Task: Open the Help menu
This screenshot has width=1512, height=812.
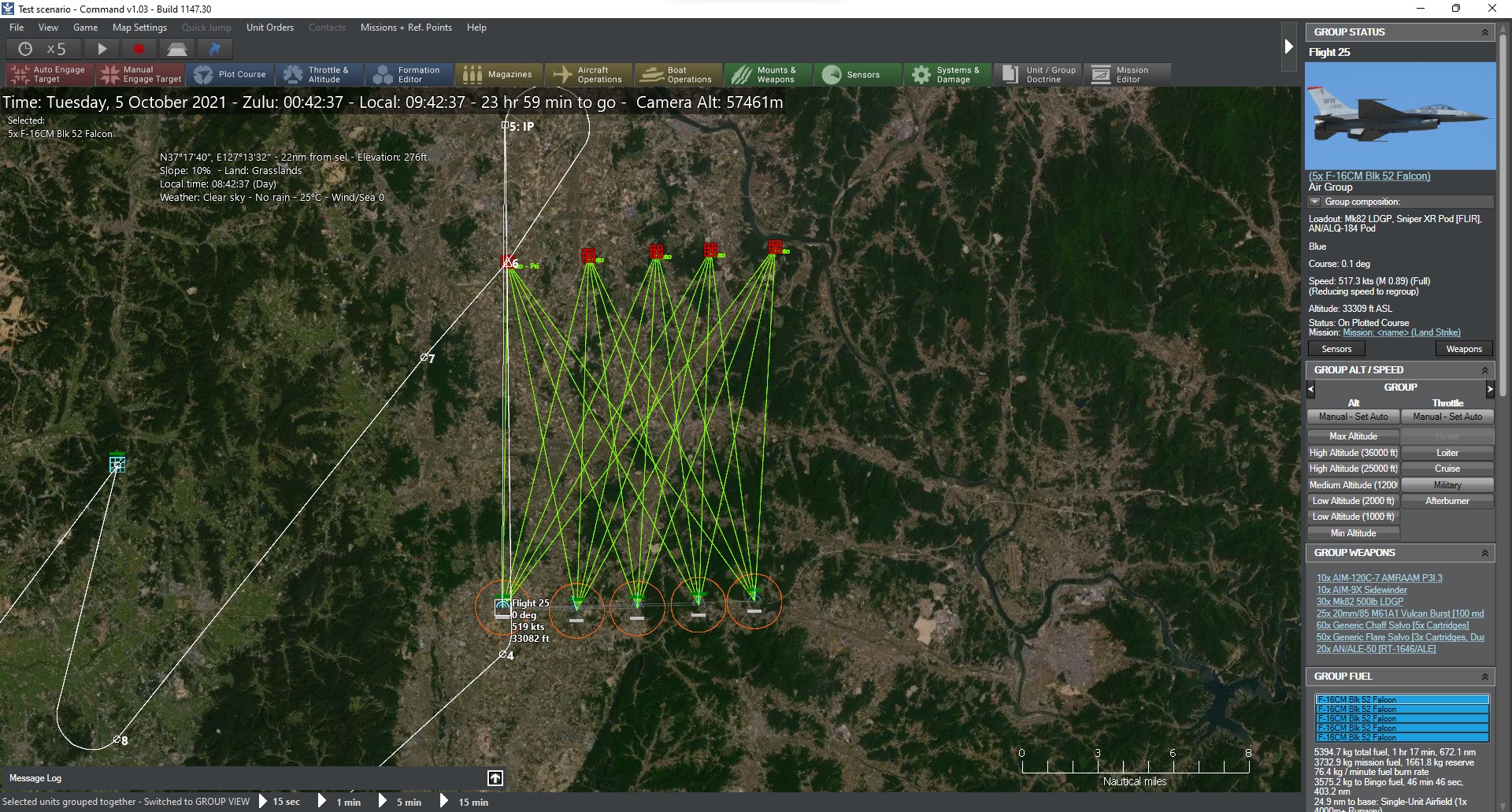Action: click(476, 28)
